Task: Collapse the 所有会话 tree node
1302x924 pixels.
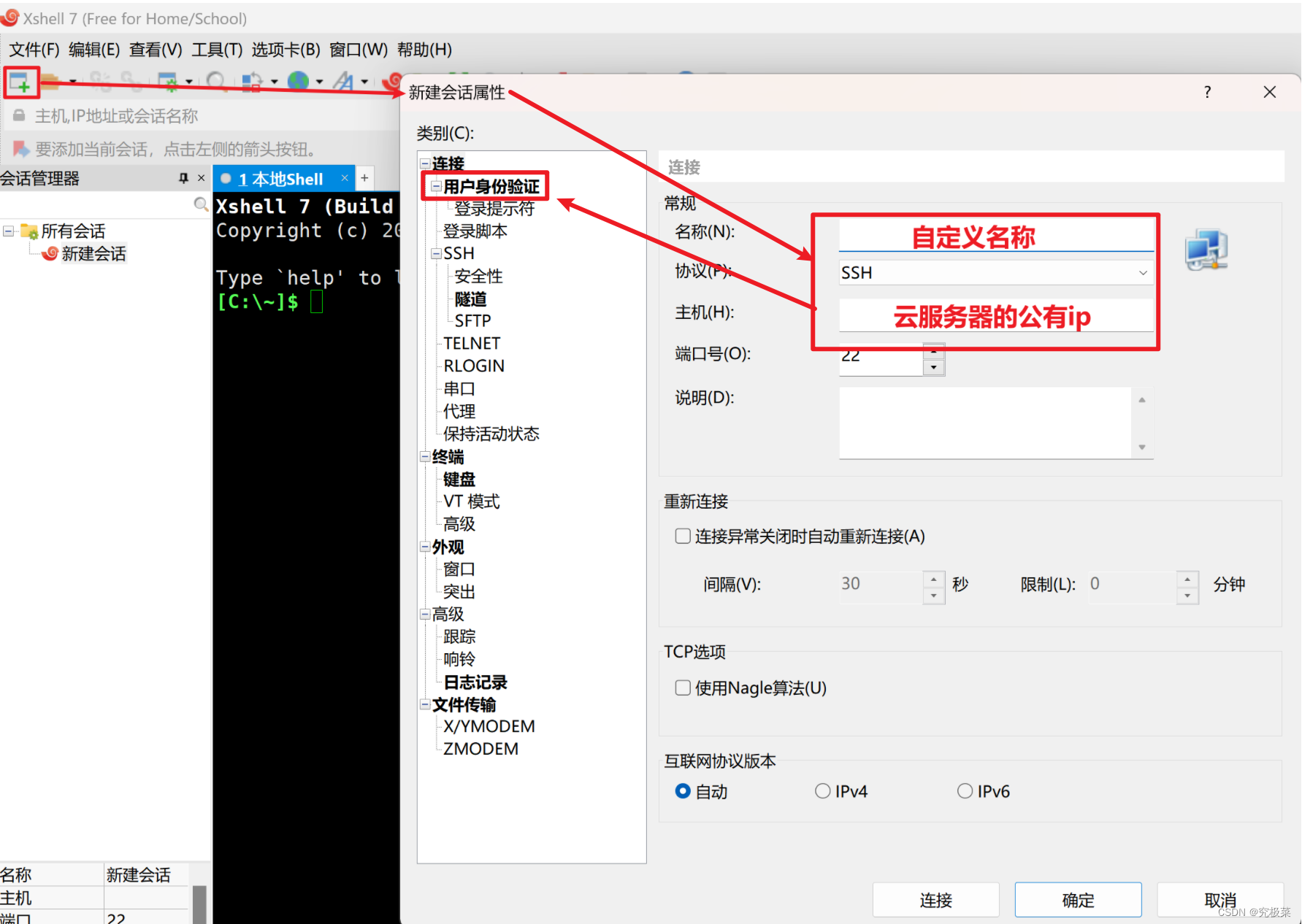Action: [8, 231]
